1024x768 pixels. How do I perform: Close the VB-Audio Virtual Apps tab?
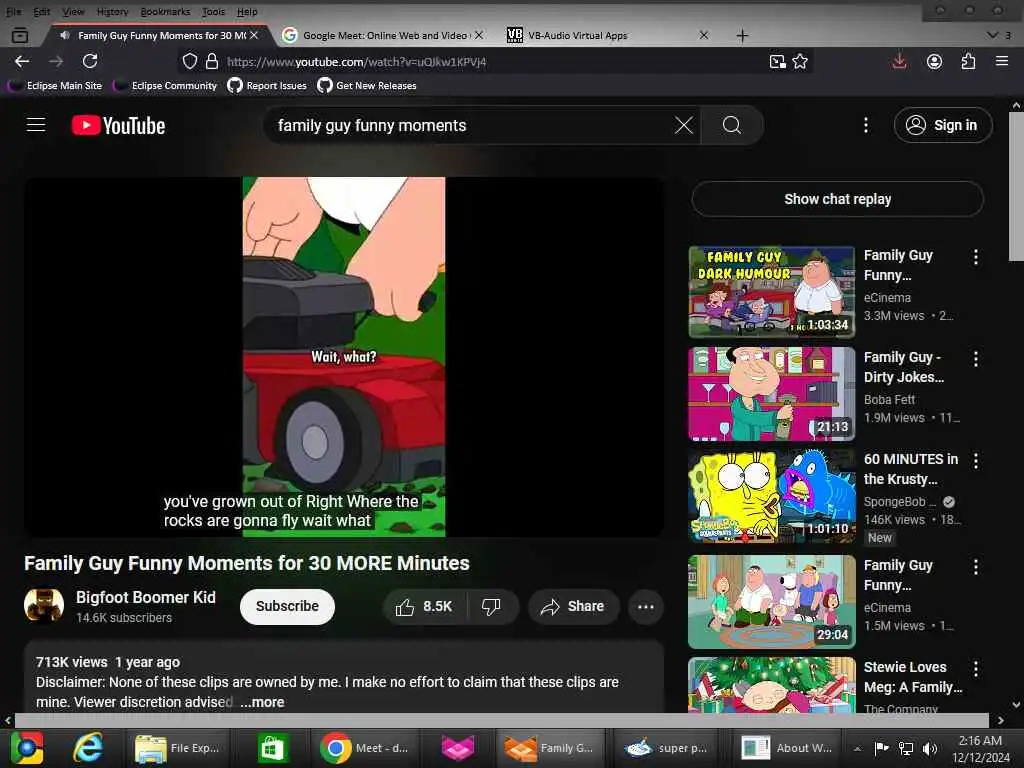[x=703, y=35]
